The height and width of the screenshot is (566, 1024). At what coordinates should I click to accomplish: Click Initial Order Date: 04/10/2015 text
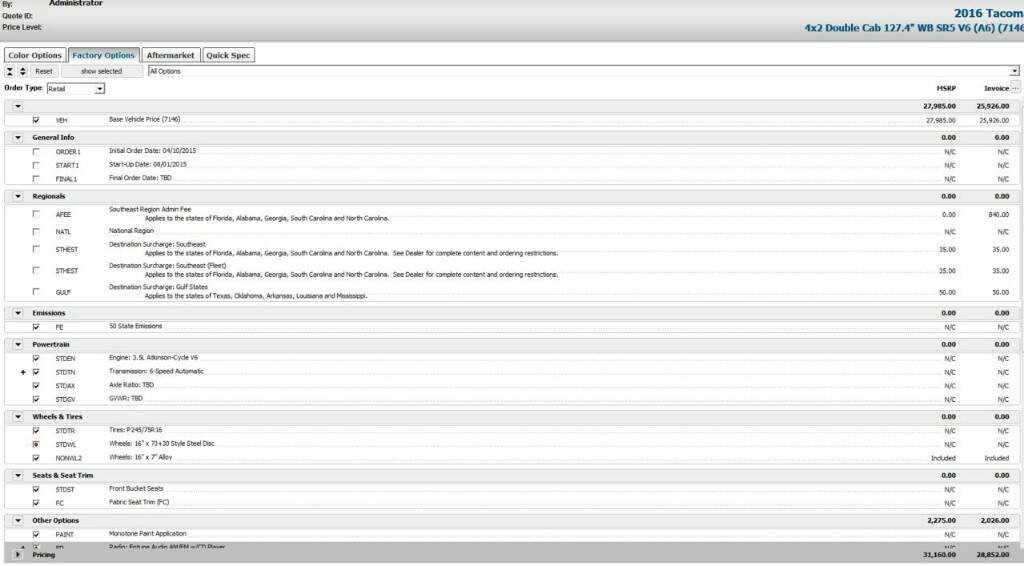point(152,151)
